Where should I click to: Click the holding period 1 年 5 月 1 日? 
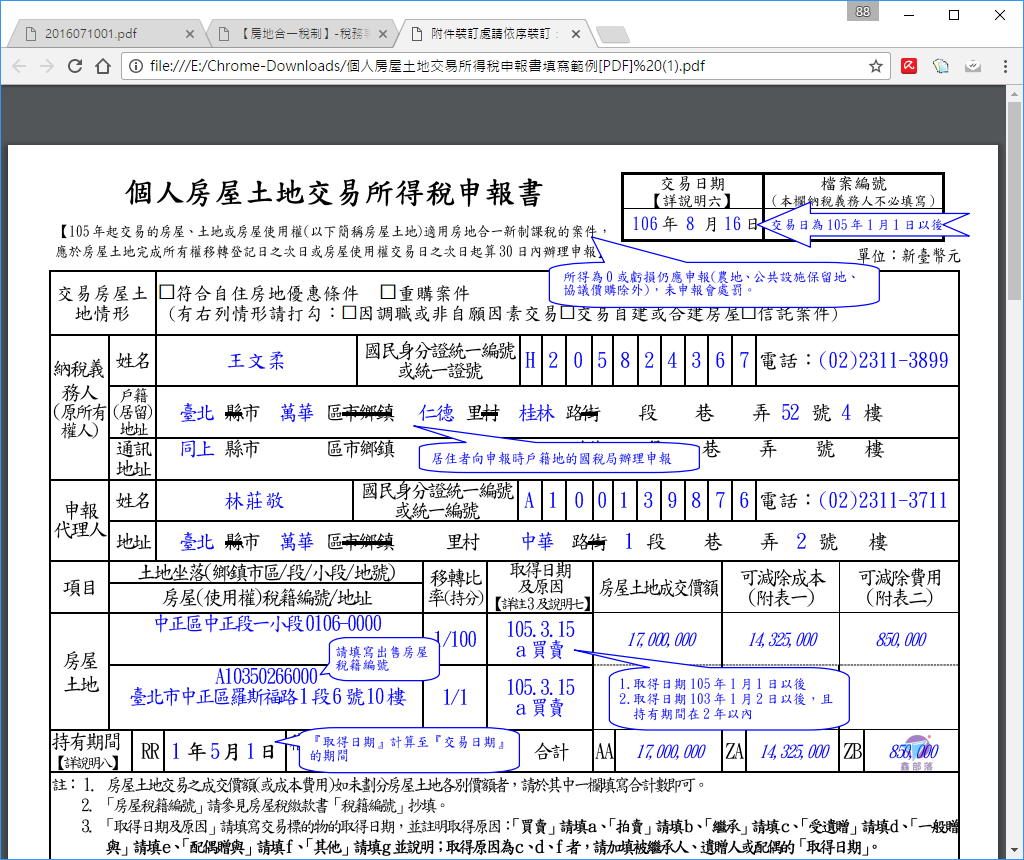(223, 752)
